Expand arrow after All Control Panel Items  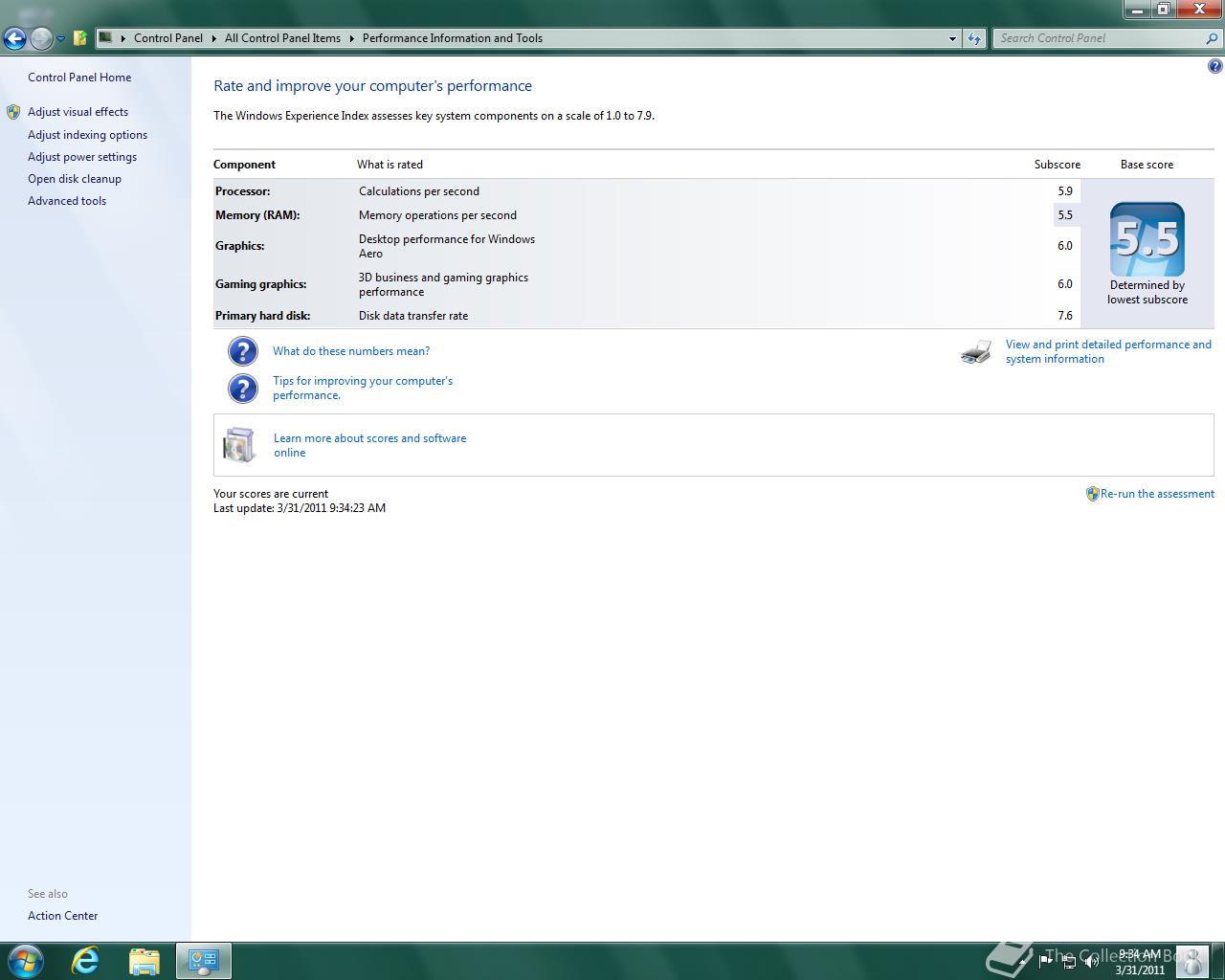(351, 38)
